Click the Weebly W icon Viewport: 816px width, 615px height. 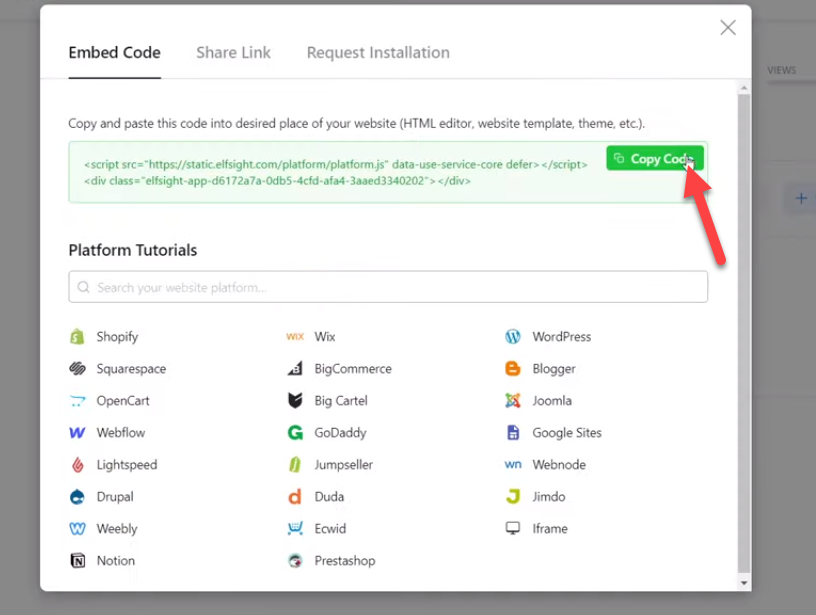tap(78, 529)
